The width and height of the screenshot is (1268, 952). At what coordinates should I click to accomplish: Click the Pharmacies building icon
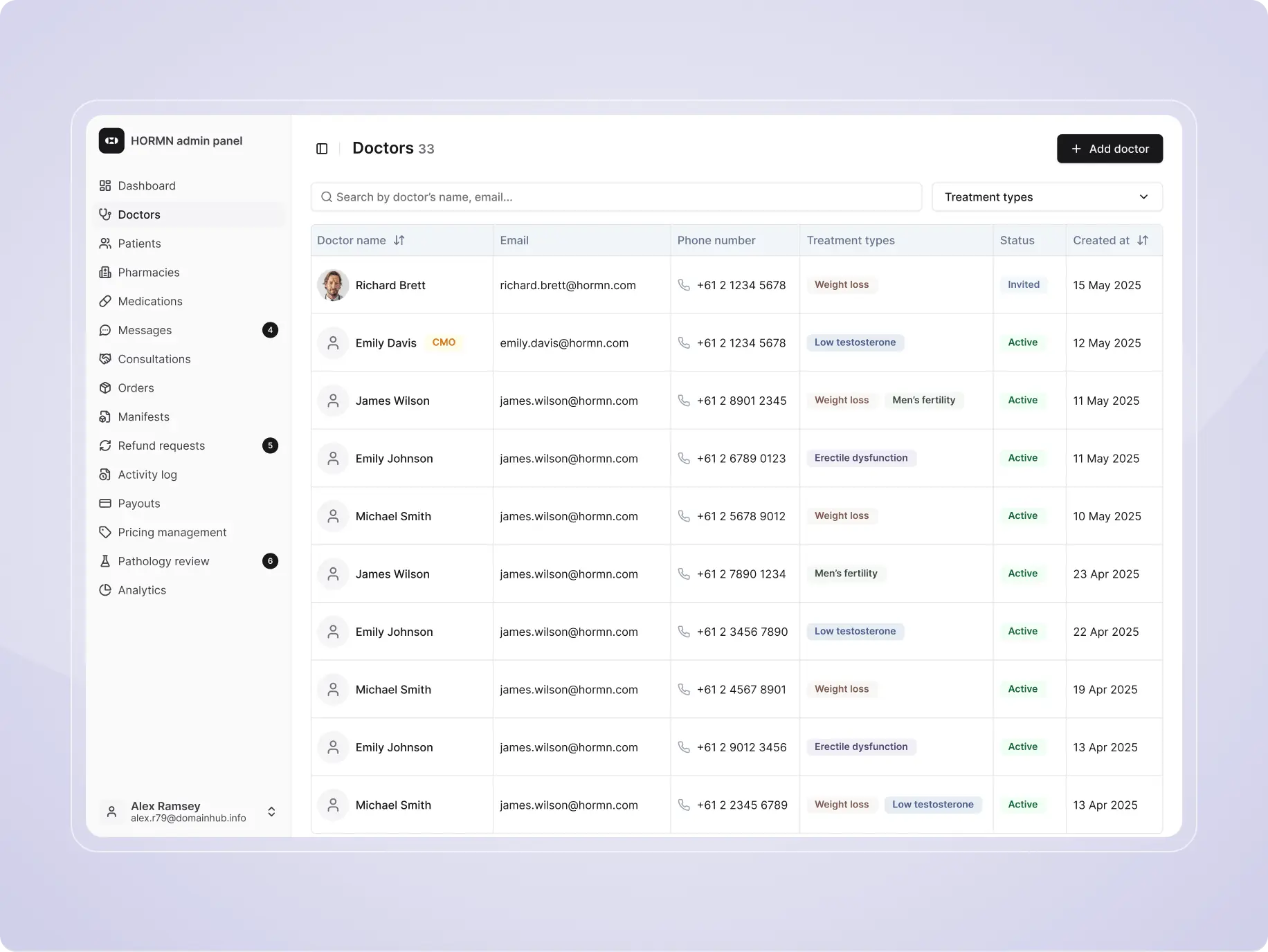tap(105, 273)
